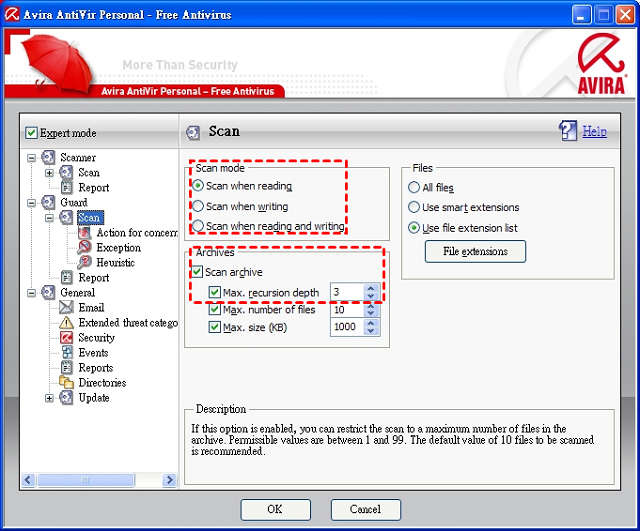This screenshot has width=640, height=531.
Task: Select Scan when reading radio button
Action: point(198,186)
